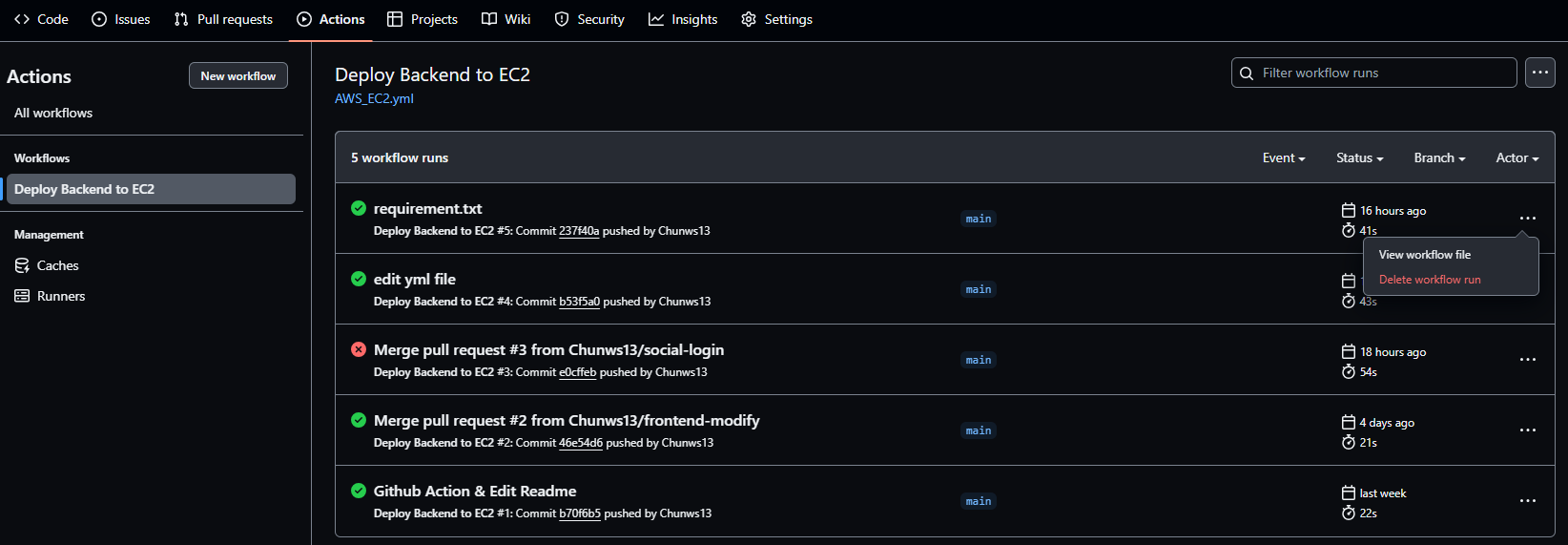Viewport: 1568px width, 545px height.
Task: Open the Merge pull request #2 run
Action: pyautogui.click(x=567, y=420)
